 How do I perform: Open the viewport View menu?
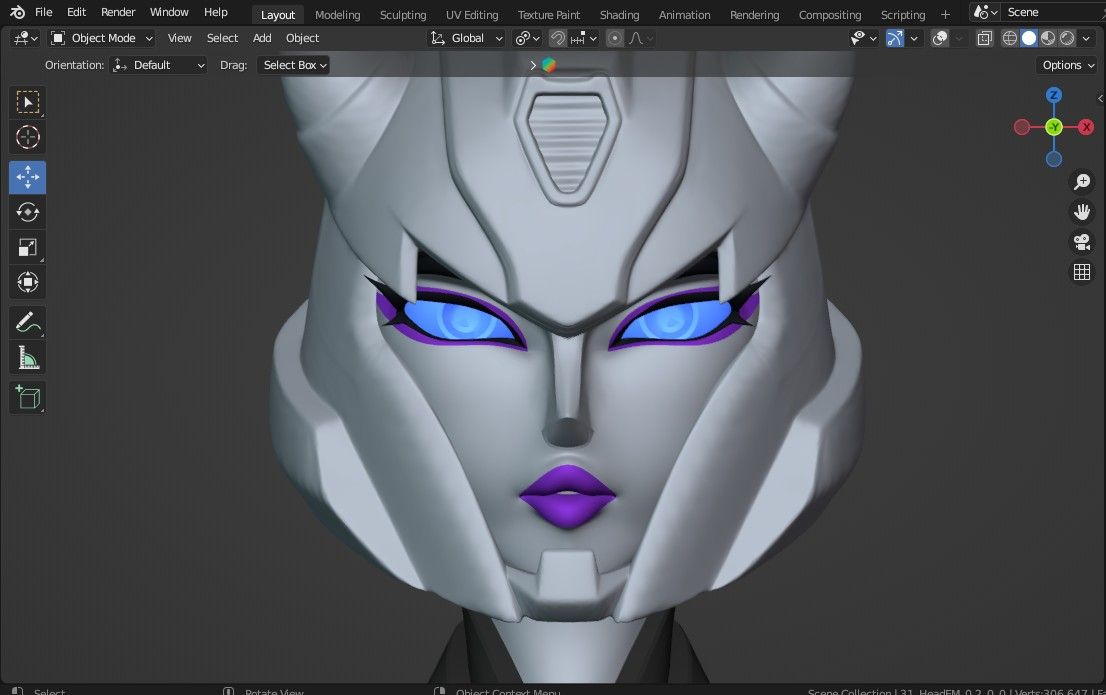pos(179,38)
